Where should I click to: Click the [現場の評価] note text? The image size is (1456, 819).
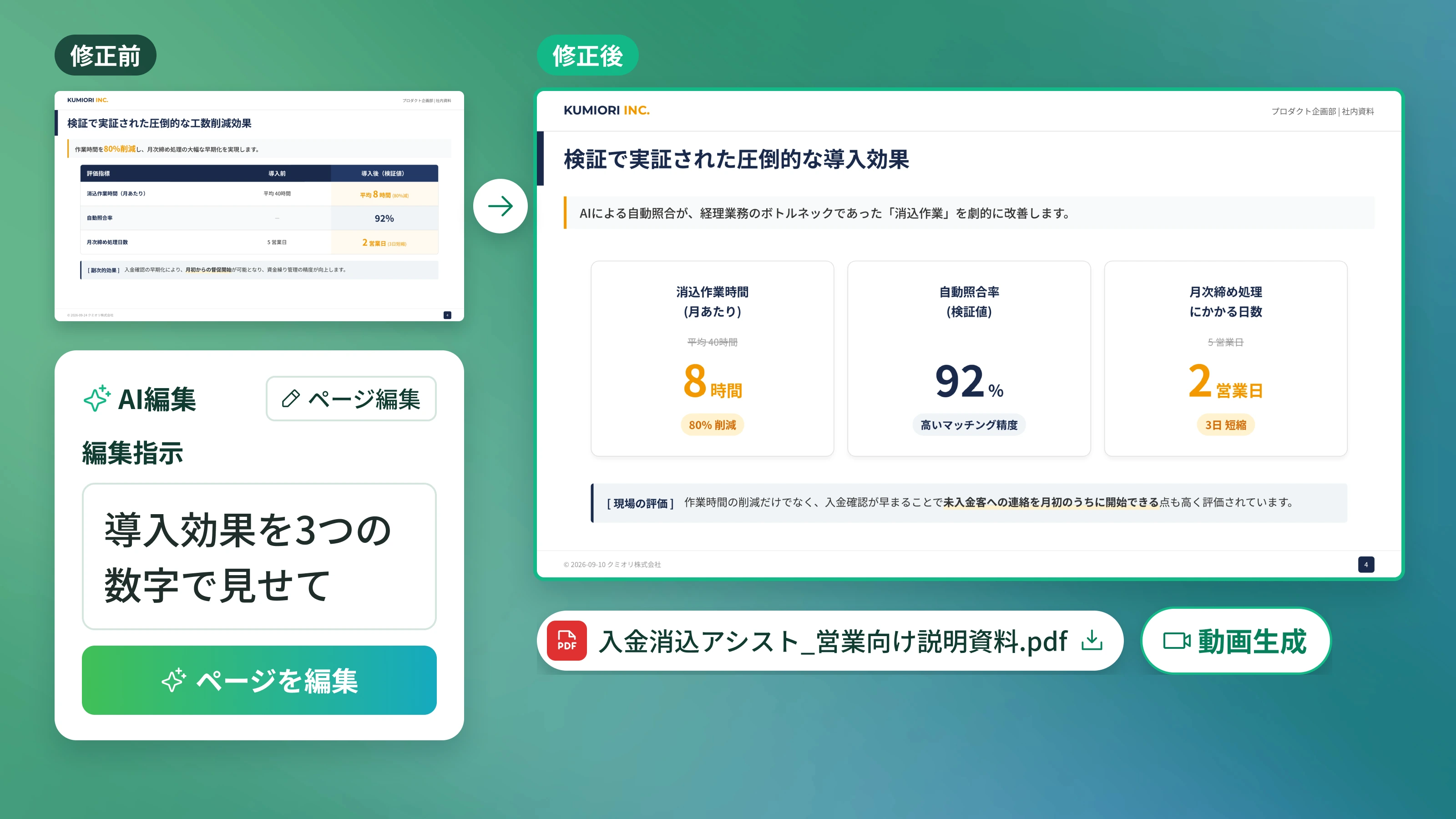pyautogui.click(x=969, y=503)
